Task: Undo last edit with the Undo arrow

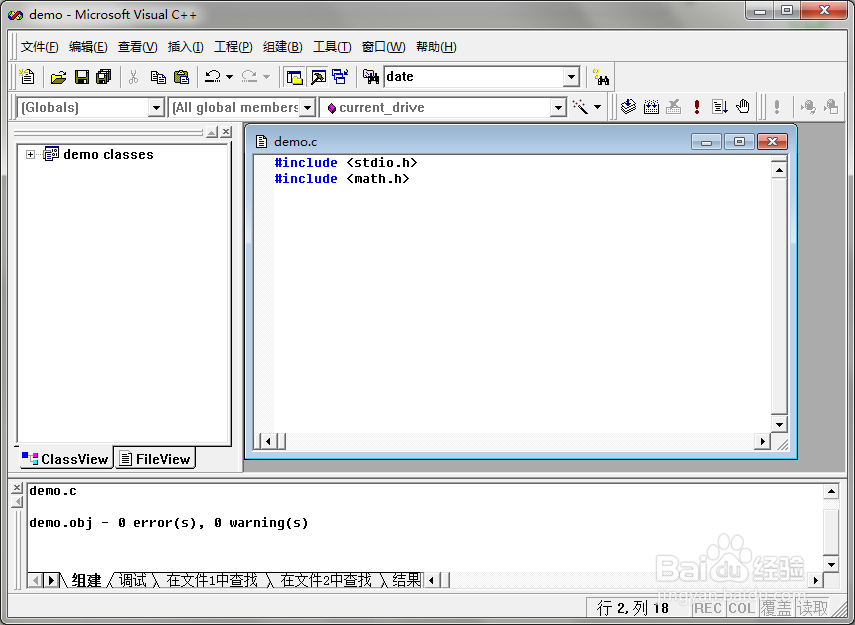Action: [213, 77]
